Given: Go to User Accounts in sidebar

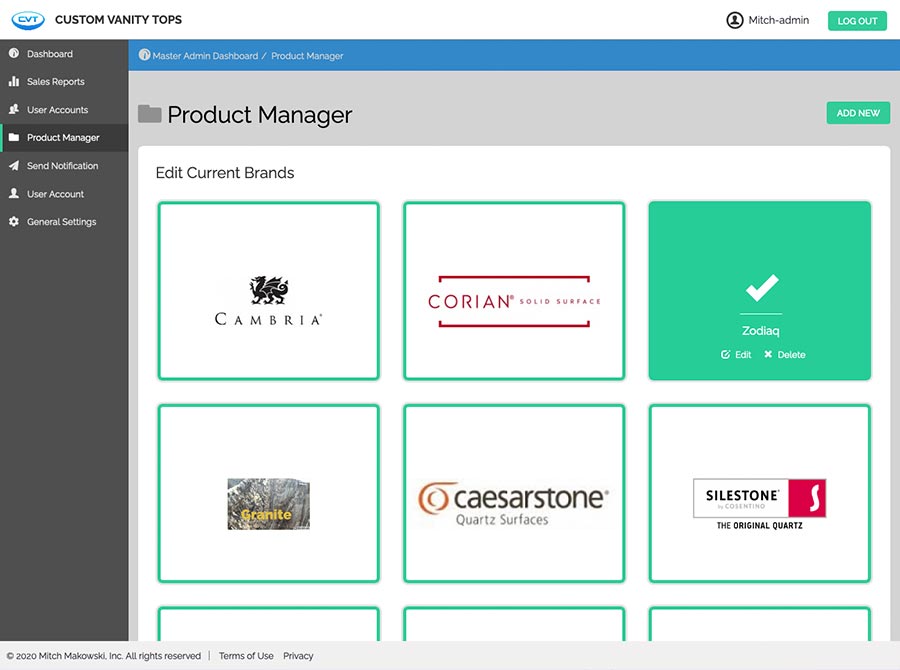Looking at the screenshot, I should [64, 110].
